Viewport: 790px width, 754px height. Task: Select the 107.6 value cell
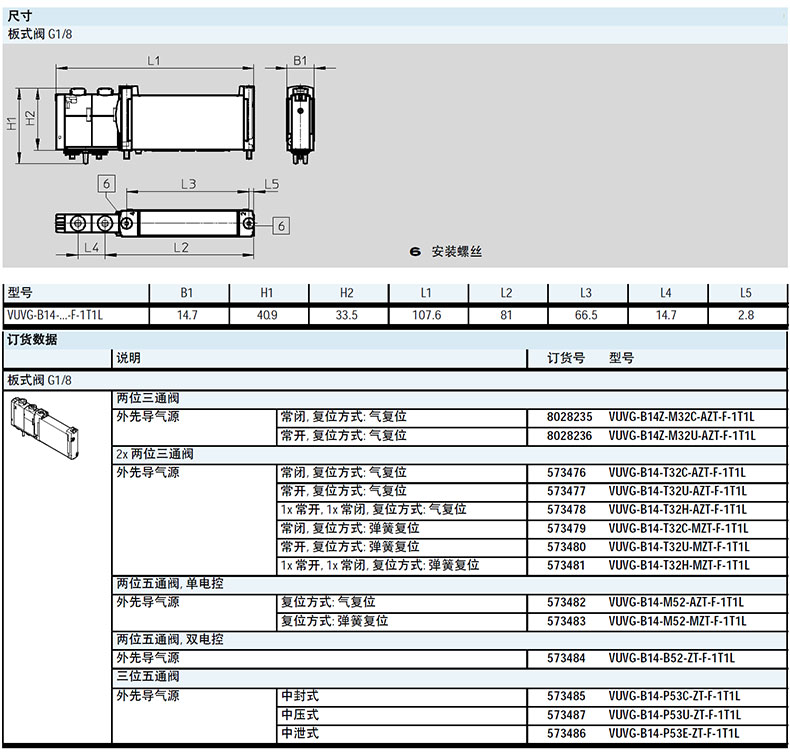point(426,315)
